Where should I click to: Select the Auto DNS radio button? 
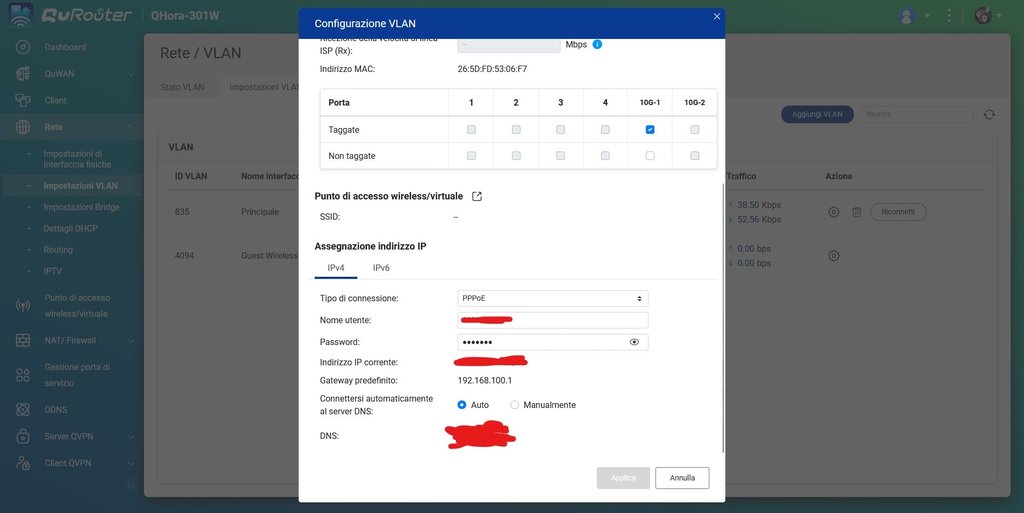462,405
